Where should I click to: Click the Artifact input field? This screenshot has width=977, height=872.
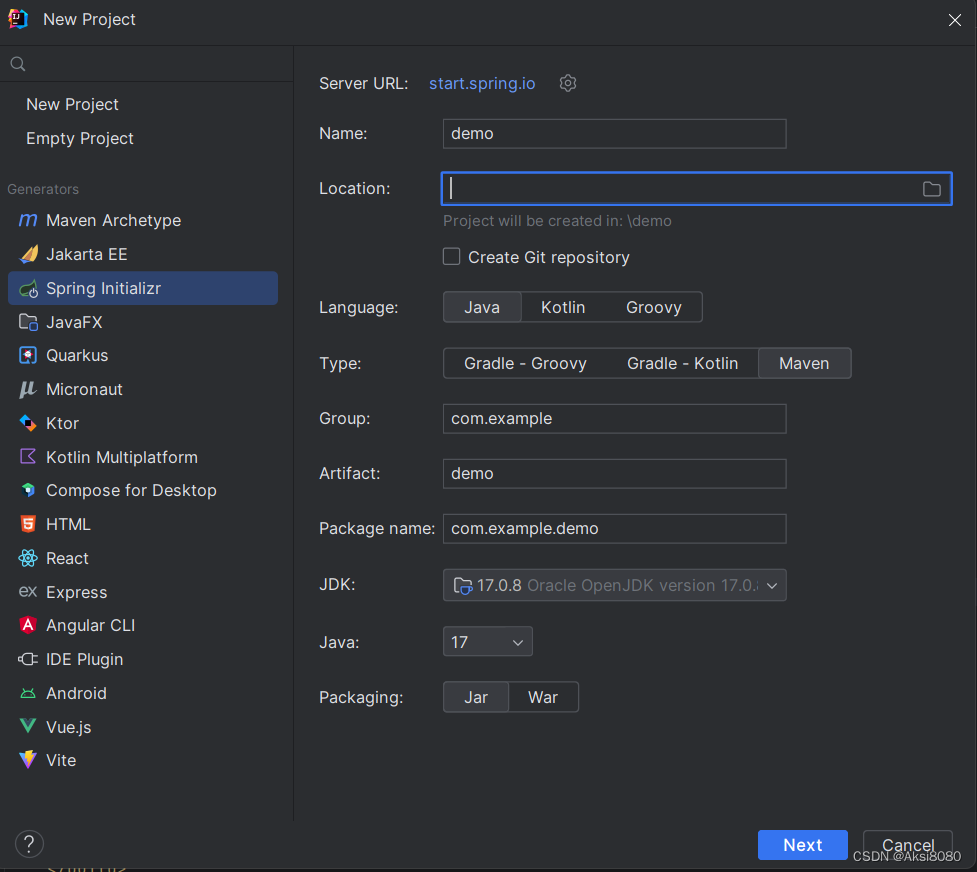(614, 473)
